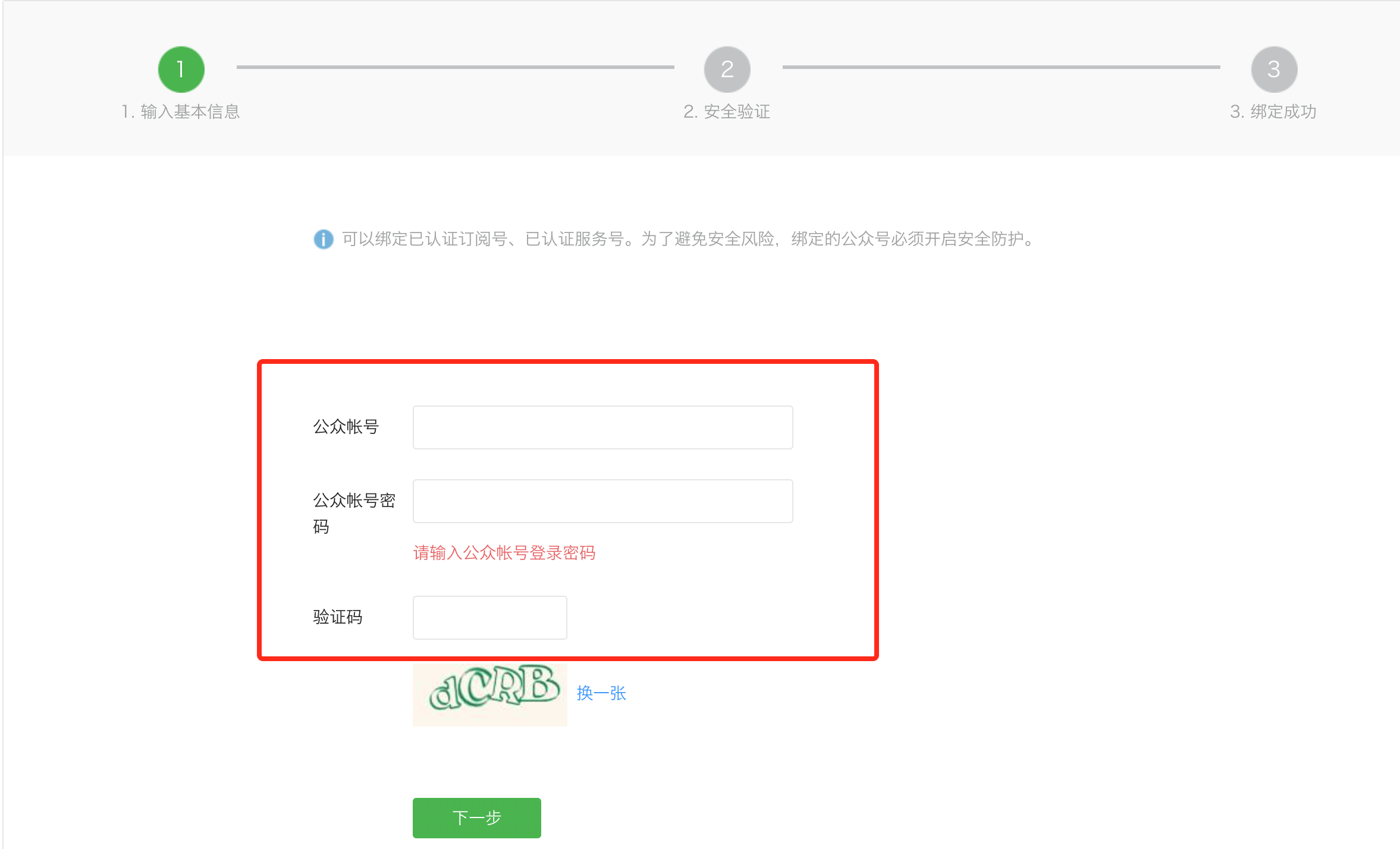Click the 2. 安全验证 step label
The width and height of the screenshot is (1400, 849).
(727, 112)
